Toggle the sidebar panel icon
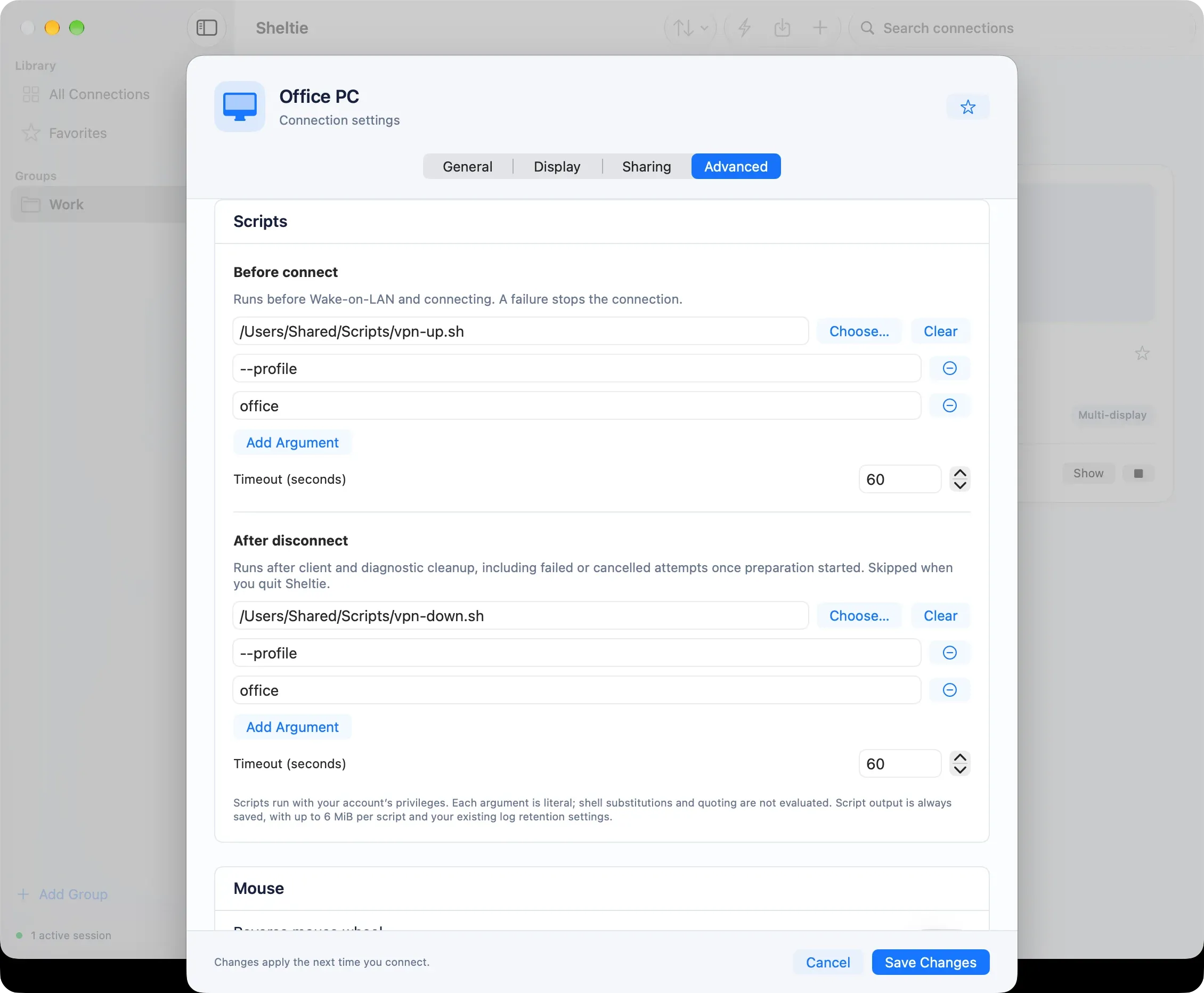 click(207, 28)
